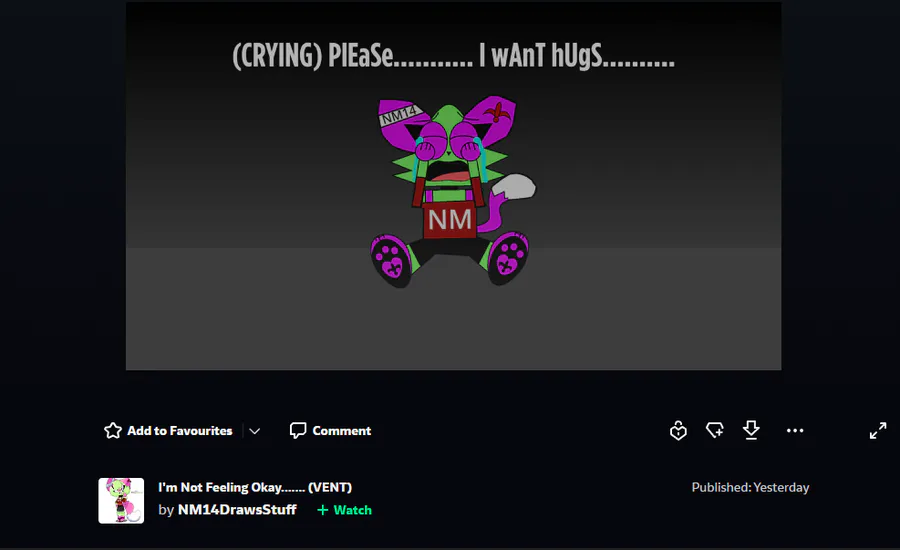Open the NM14DrawsStuff profile name link
This screenshot has height=550, width=900.
pos(237,510)
